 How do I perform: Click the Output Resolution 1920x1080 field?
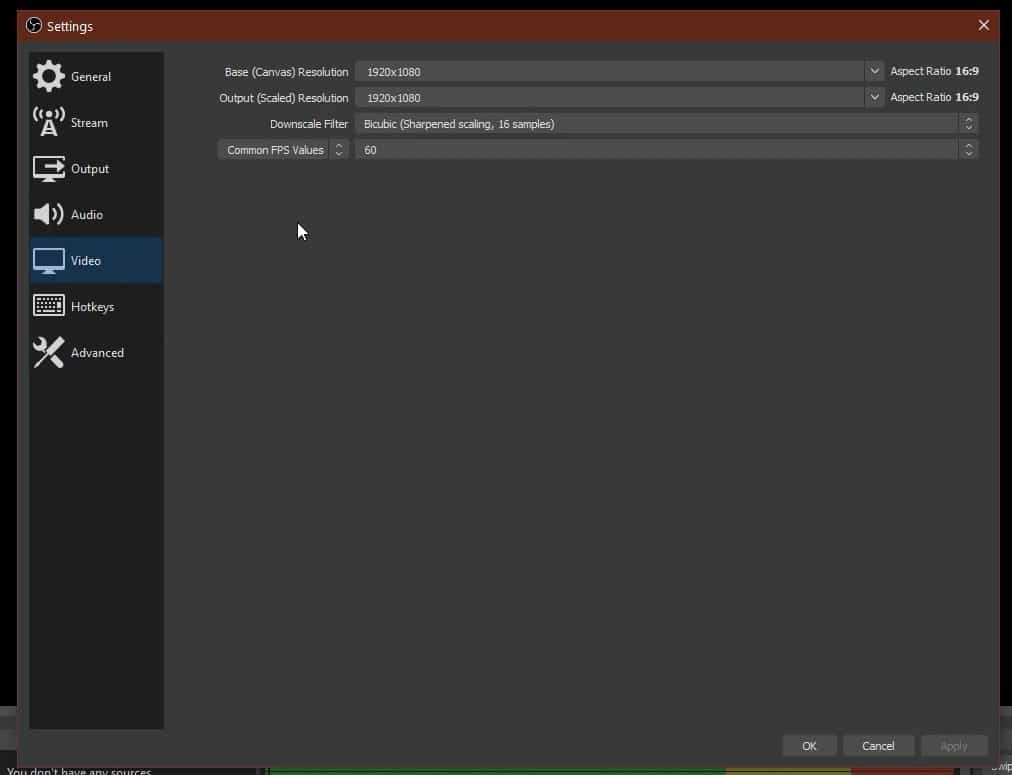(x=610, y=97)
